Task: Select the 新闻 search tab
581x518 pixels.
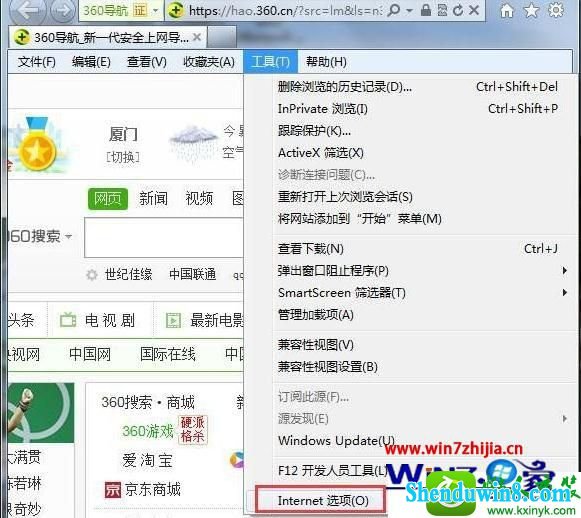Action: [153, 199]
